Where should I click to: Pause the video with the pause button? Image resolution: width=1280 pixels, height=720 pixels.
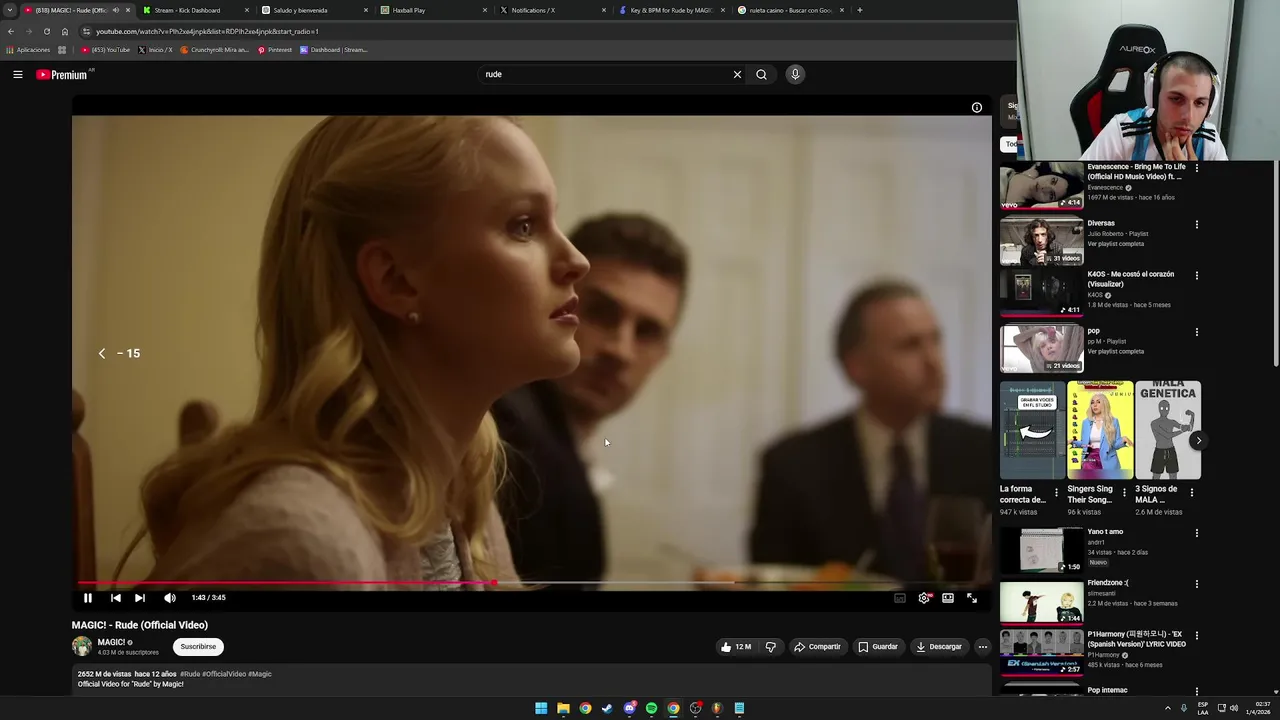88,598
